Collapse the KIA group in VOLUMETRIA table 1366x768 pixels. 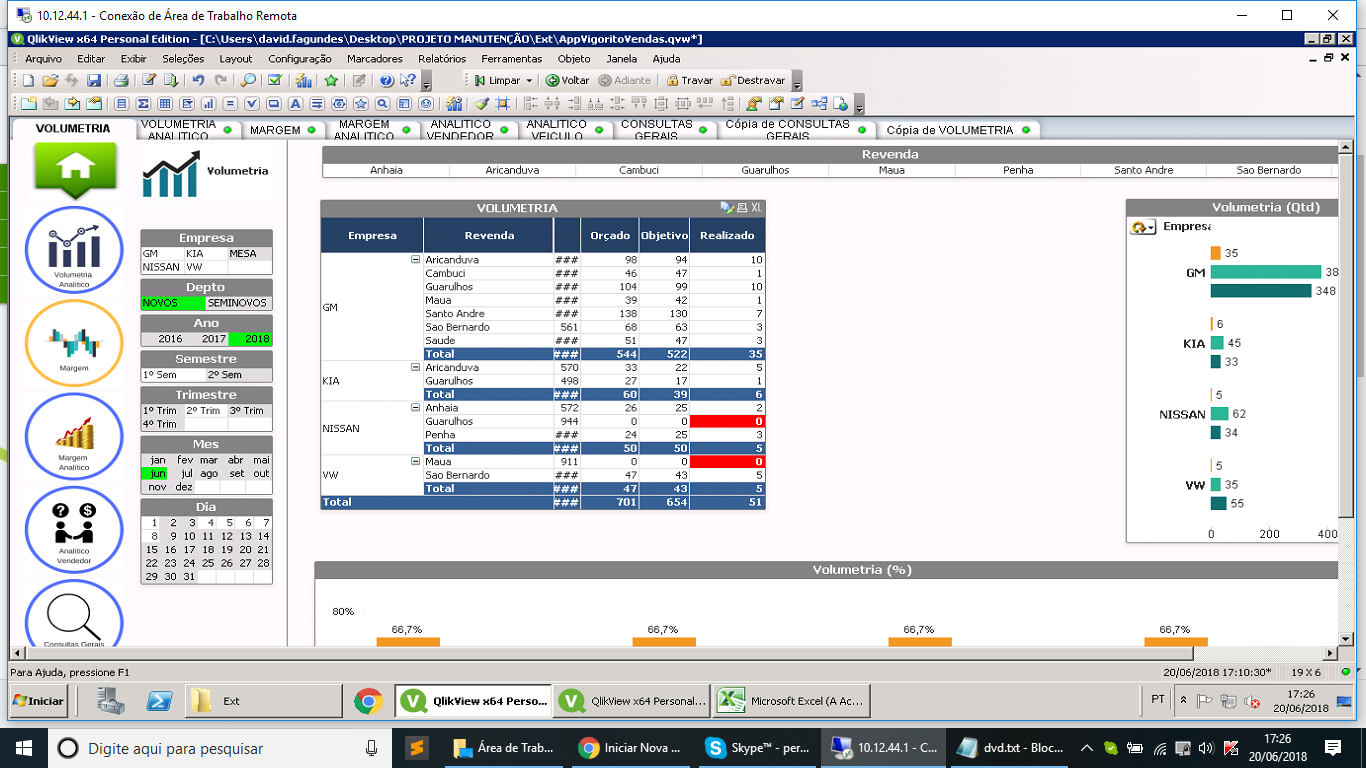point(415,368)
